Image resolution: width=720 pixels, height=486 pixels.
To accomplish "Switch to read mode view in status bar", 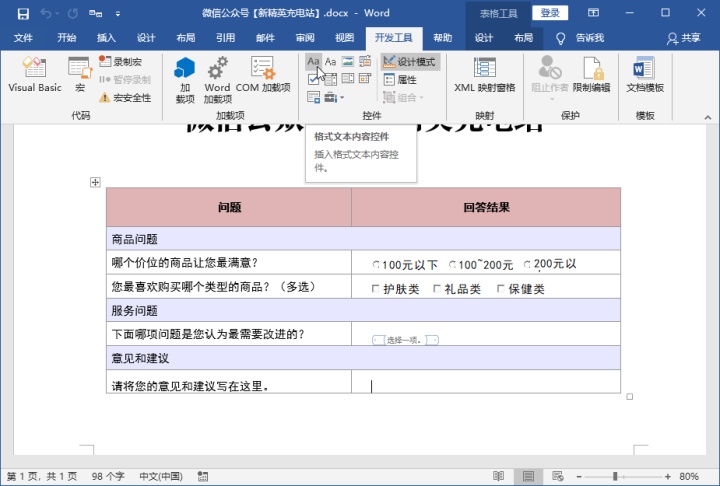I will click(x=499, y=476).
